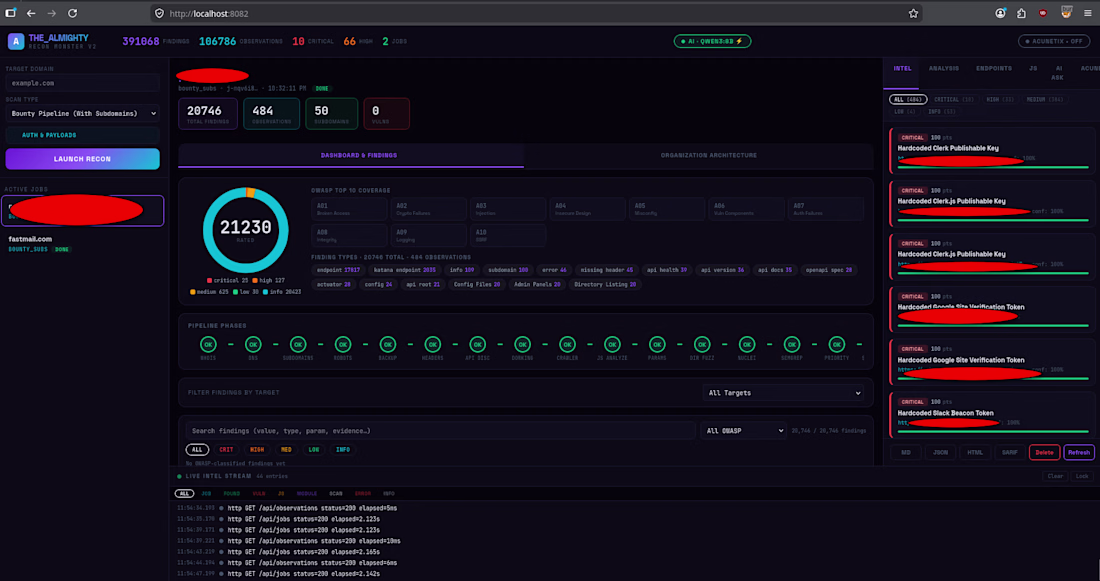Focus the Search findings input field
This screenshot has width=1100, height=581.
point(441,431)
